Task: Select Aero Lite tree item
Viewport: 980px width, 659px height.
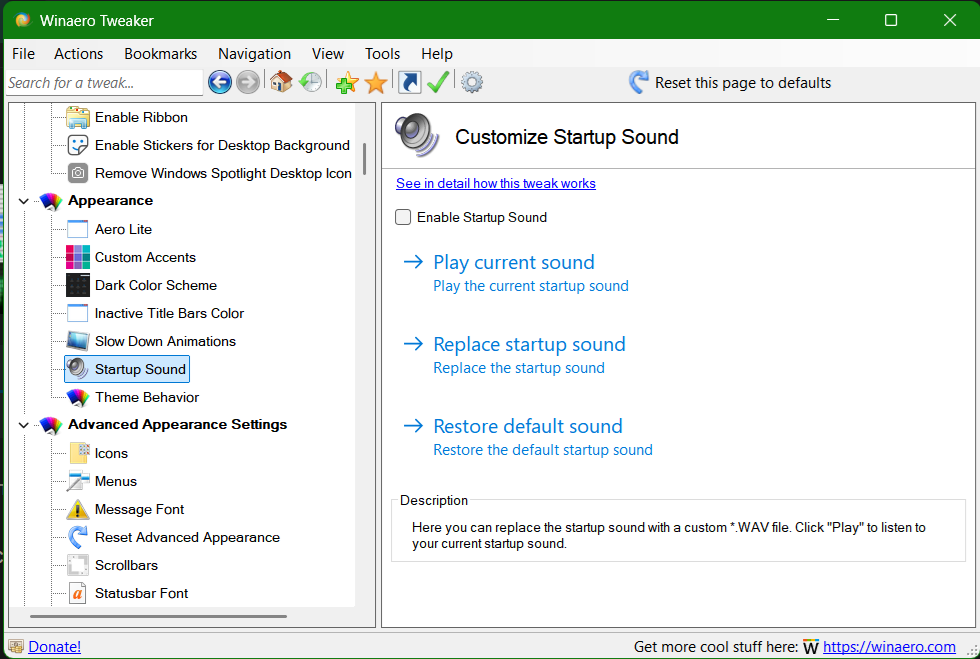Action: (x=123, y=229)
